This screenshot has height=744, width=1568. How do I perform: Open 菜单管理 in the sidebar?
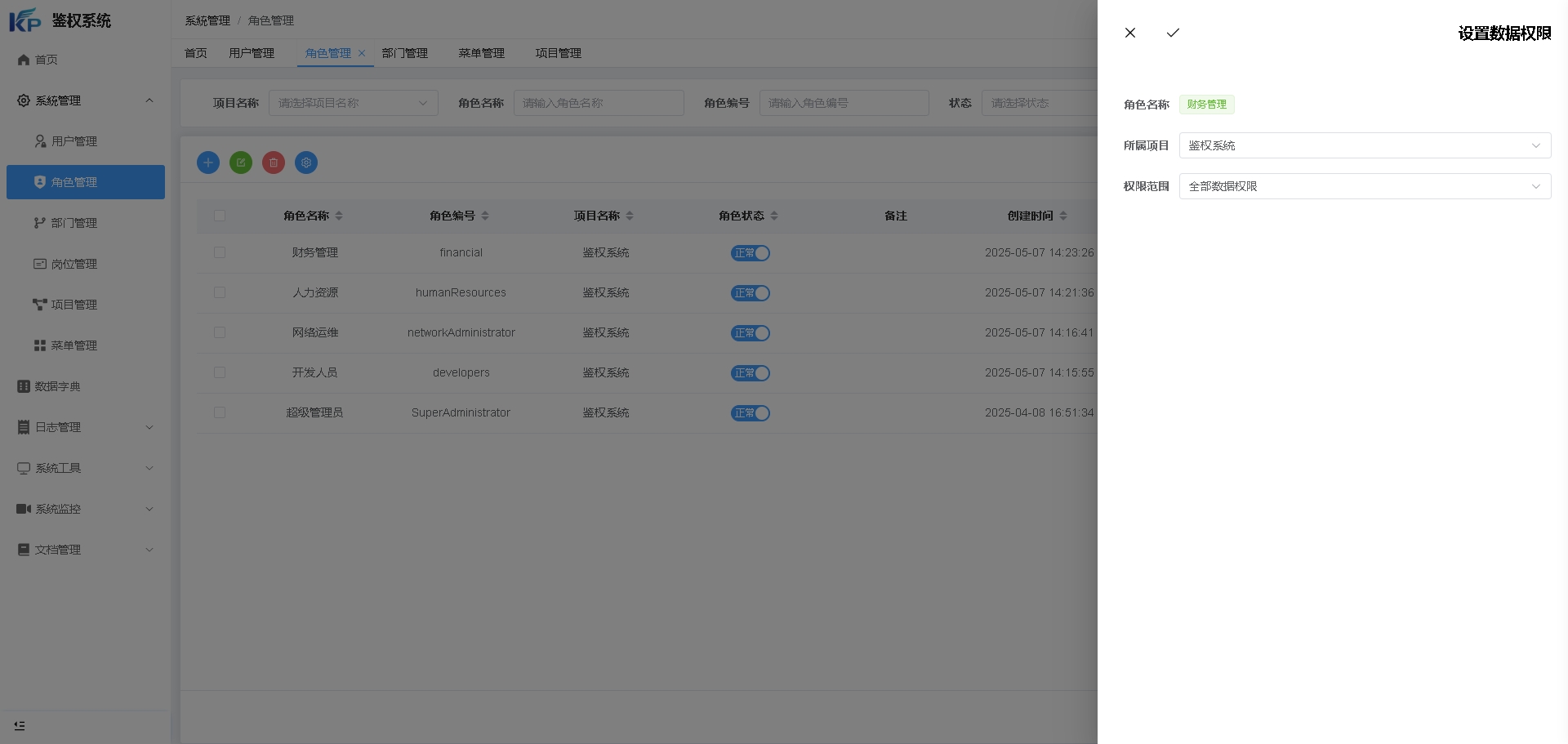73,345
